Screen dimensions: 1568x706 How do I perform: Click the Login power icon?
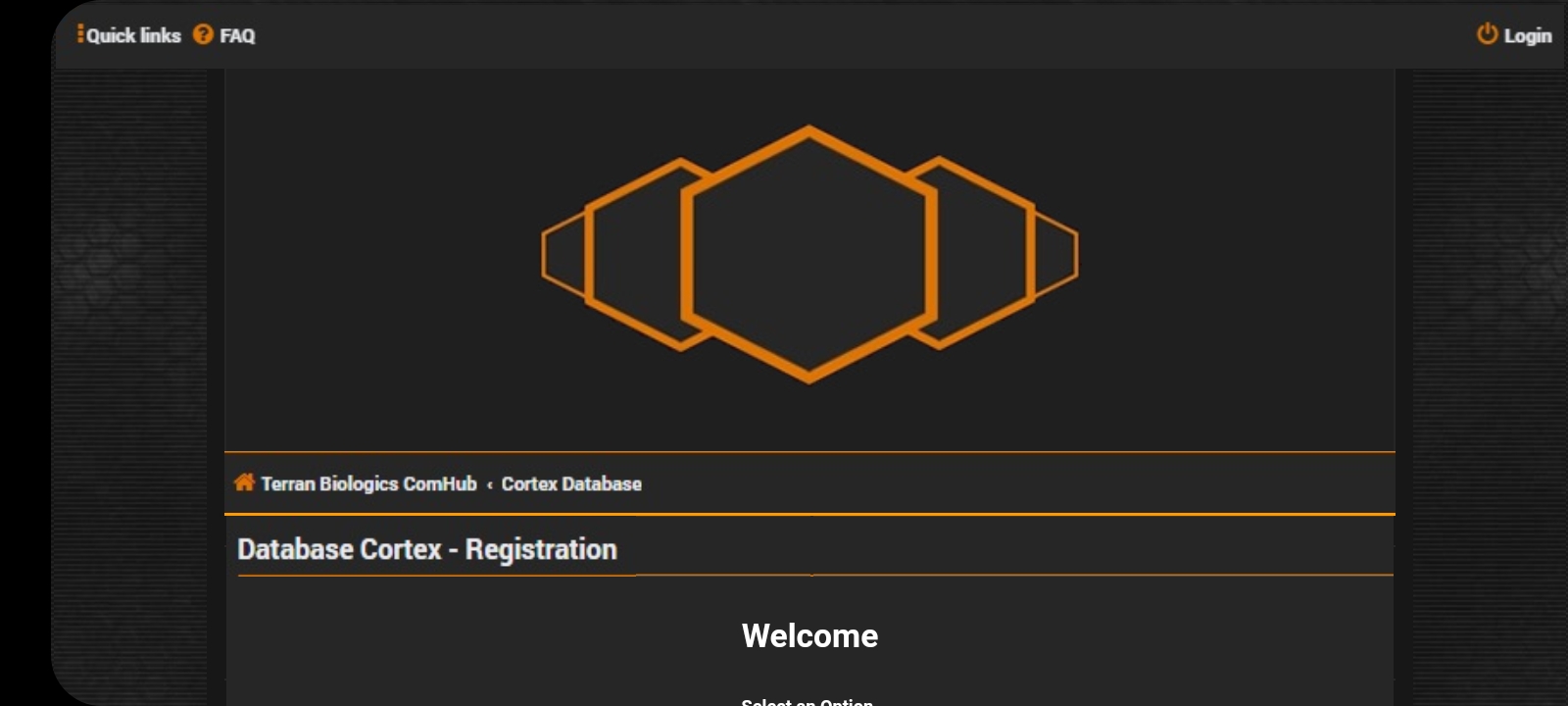tap(1487, 34)
